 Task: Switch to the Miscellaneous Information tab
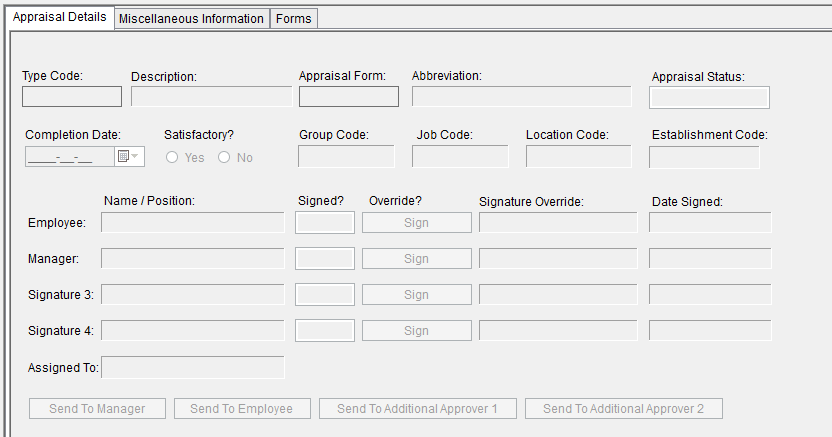192,19
